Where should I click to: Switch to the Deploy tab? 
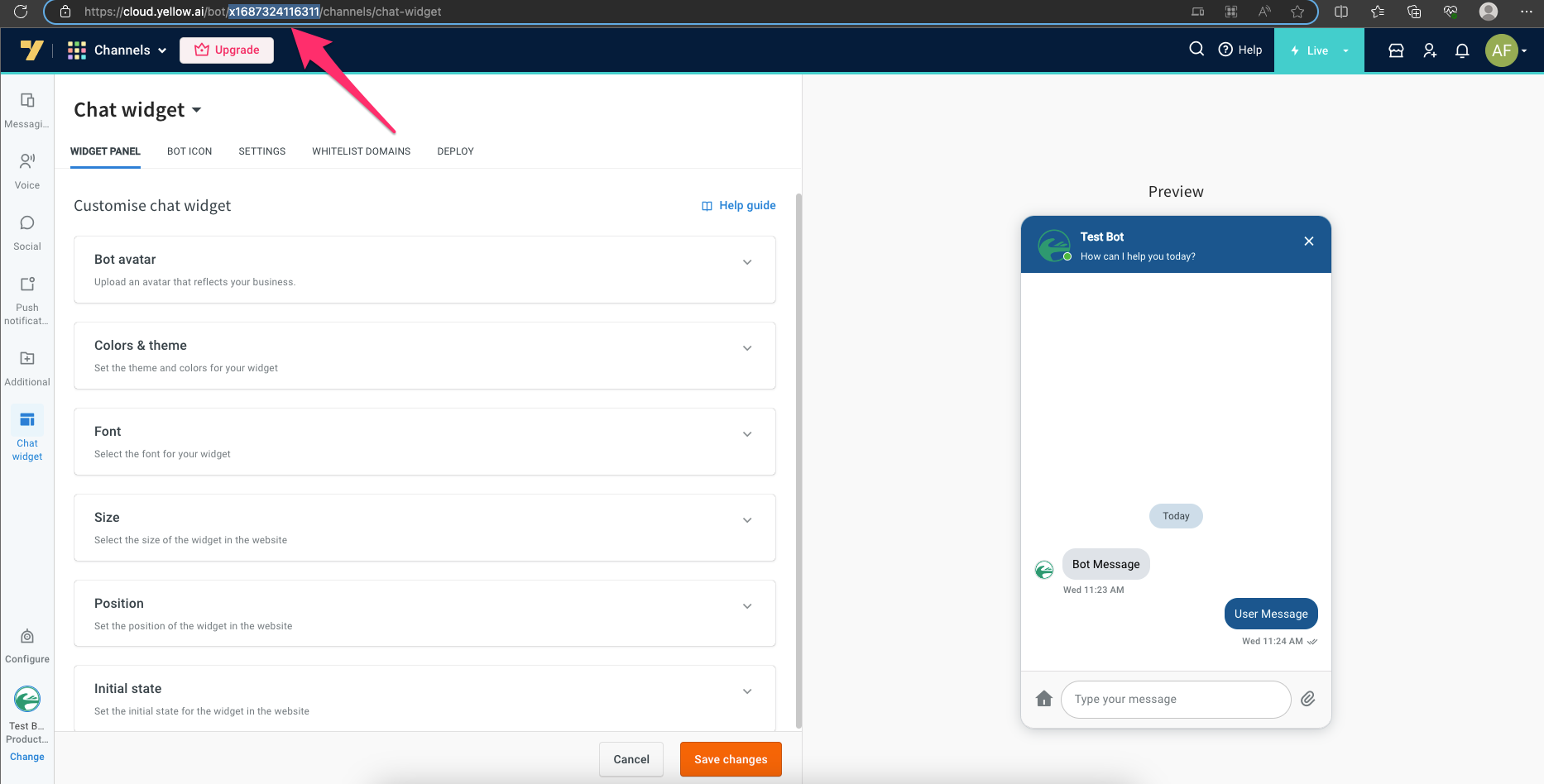456,151
